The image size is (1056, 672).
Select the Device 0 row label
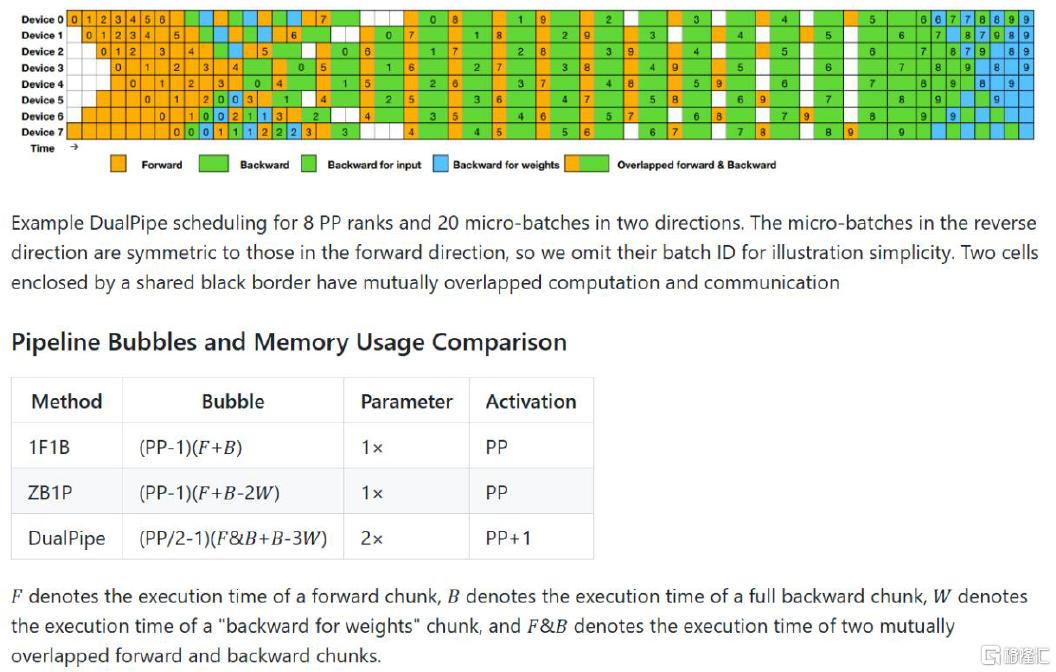42,20
